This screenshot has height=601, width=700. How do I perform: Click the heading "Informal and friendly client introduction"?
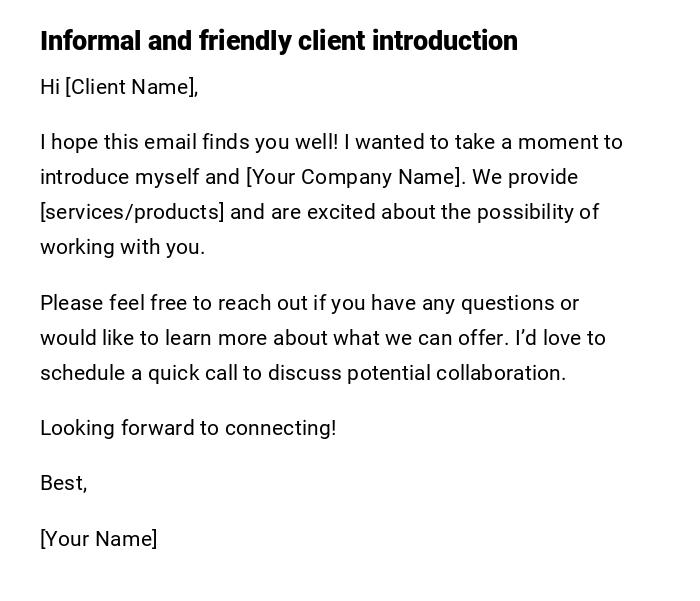(x=279, y=41)
